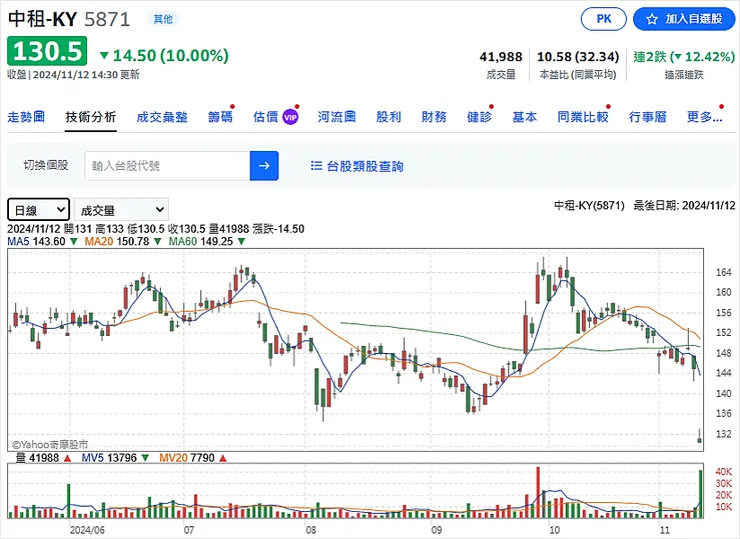Click the purple VIP badge next to 估價
This screenshot has height=539, width=740.
(290, 117)
